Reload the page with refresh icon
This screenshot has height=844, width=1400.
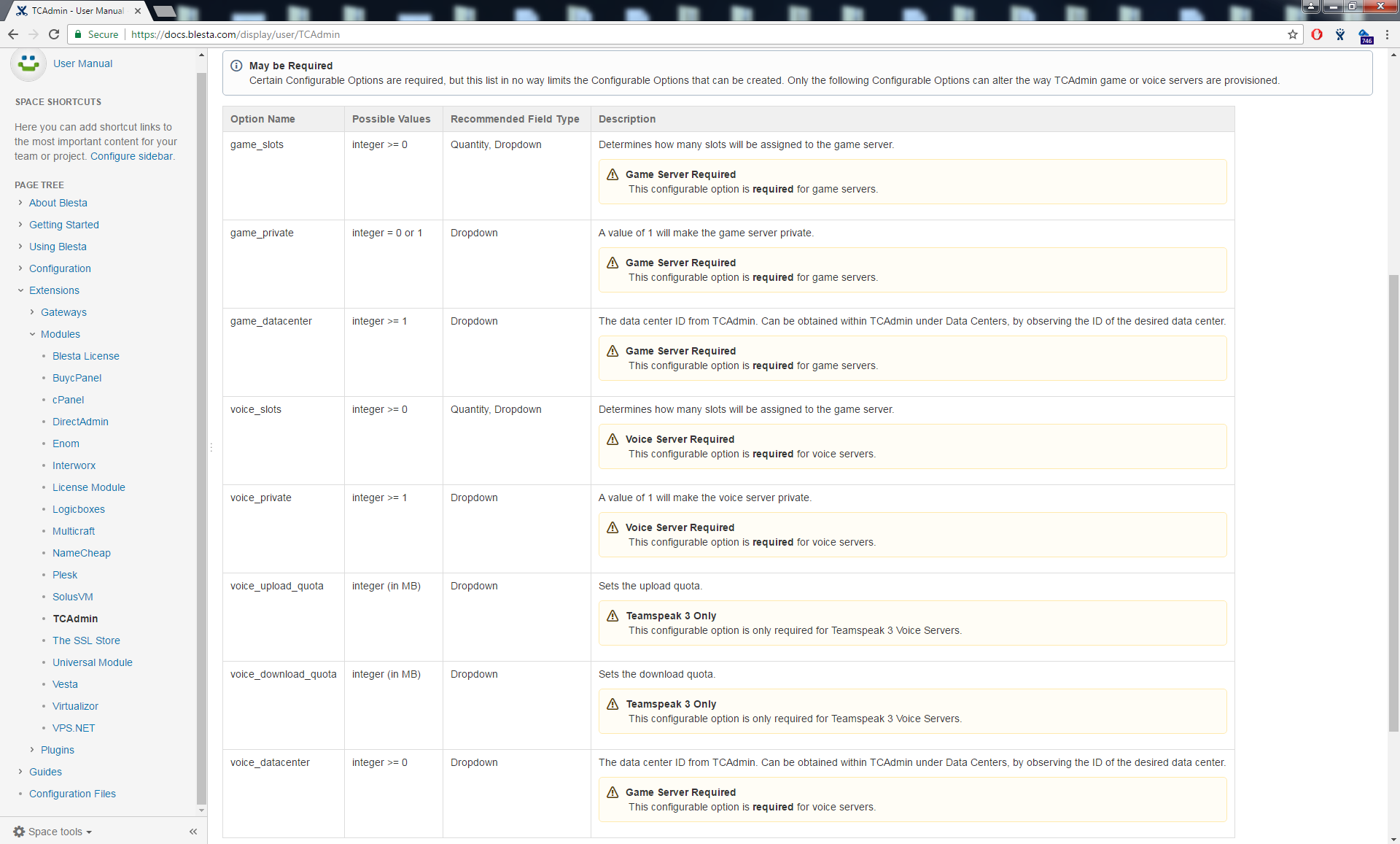54,34
